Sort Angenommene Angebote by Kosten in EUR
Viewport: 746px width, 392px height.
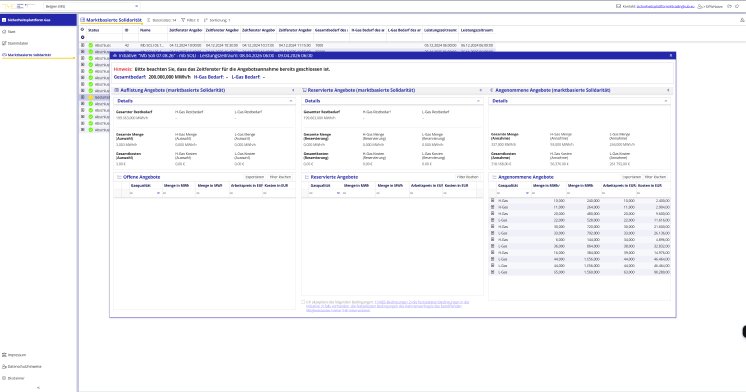650,186
